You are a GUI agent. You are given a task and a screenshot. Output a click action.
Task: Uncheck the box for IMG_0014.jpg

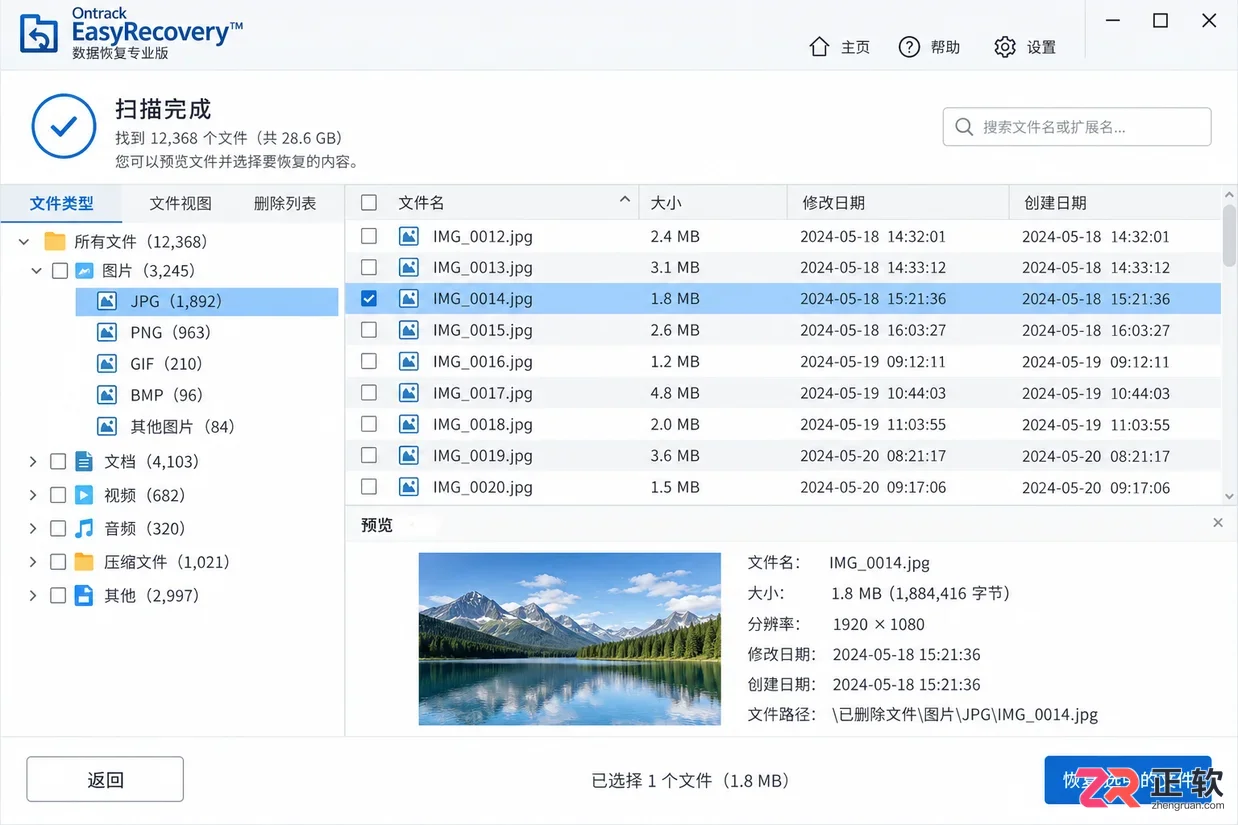tap(369, 298)
